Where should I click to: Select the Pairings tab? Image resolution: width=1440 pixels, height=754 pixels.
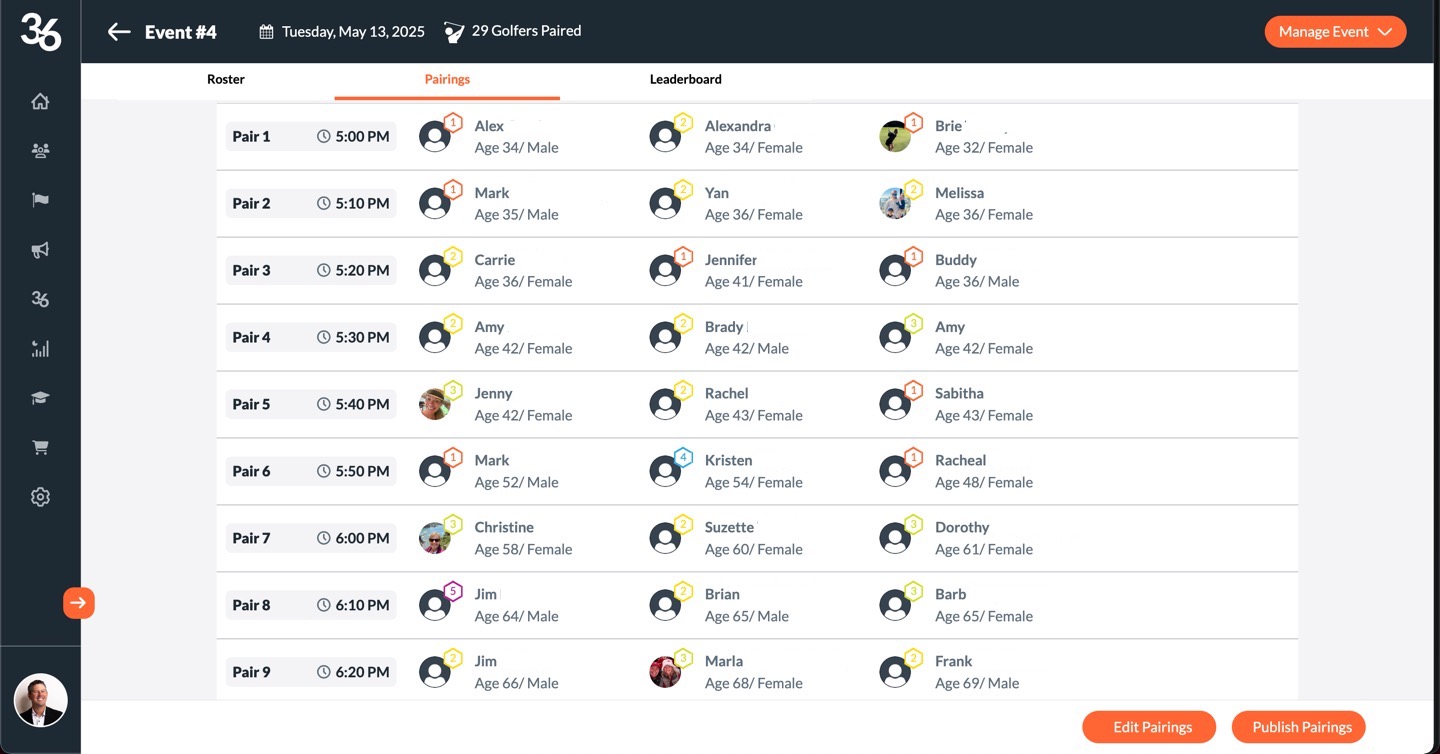tap(447, 79)
